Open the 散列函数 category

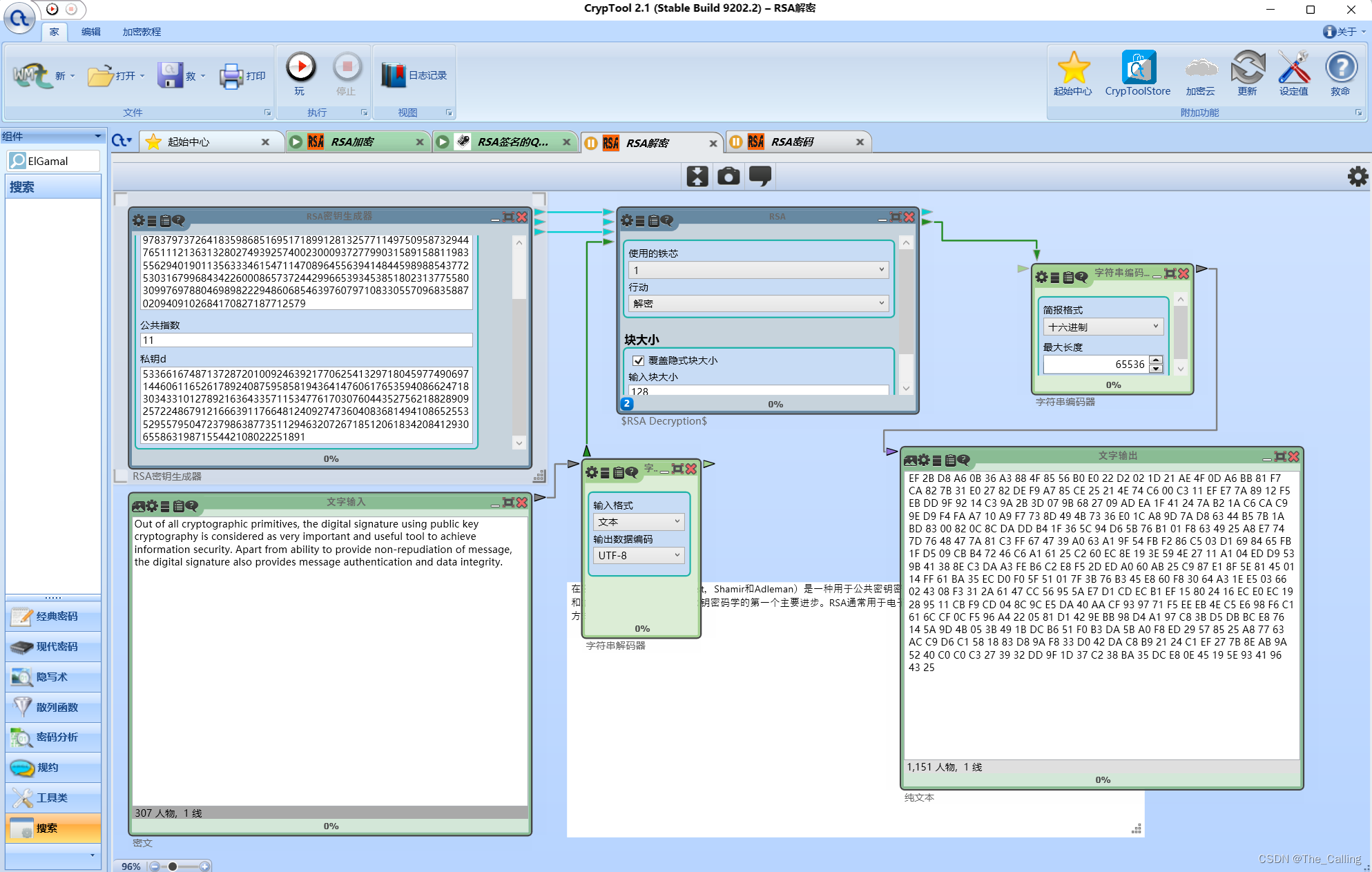53,707
